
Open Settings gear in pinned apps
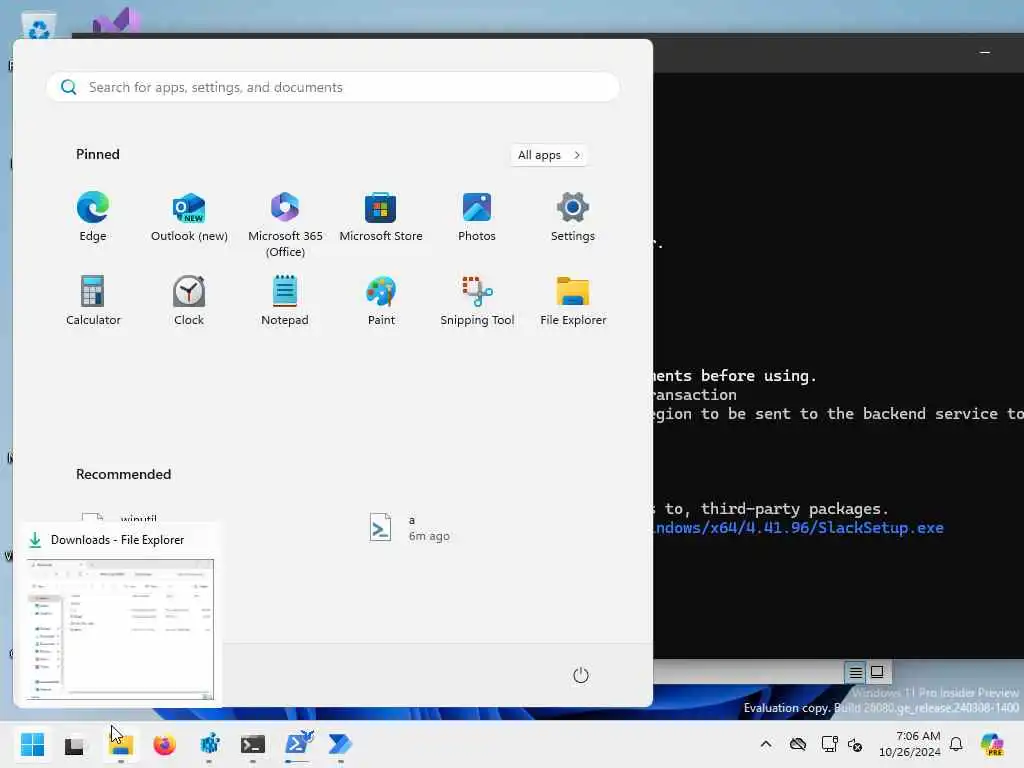tap(573, 217)
